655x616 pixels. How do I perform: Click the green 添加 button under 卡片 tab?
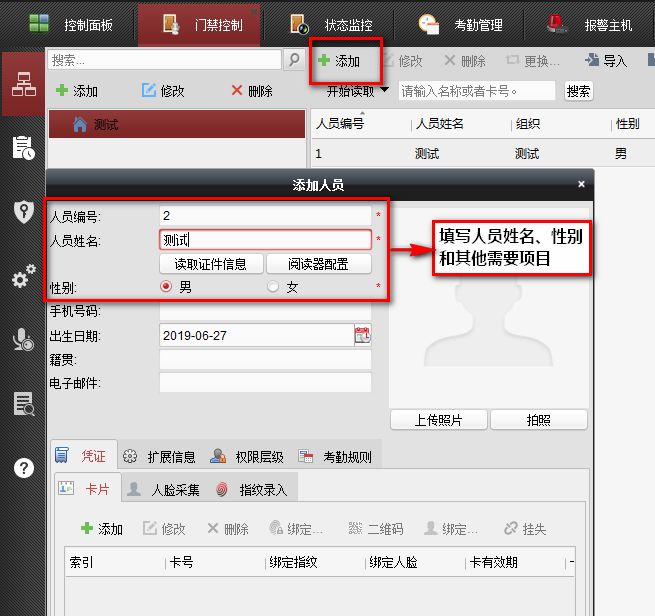pyautogui.click(x=102, y=529)
